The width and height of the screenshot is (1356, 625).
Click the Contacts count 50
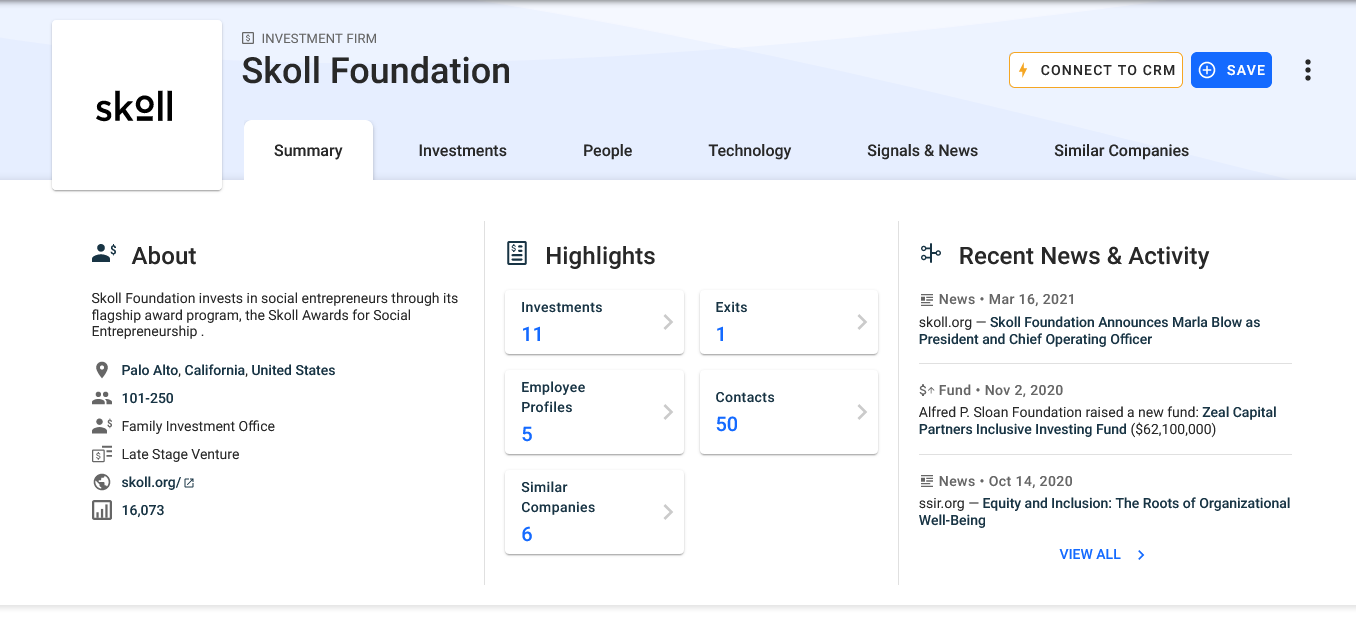pos(727,425)
